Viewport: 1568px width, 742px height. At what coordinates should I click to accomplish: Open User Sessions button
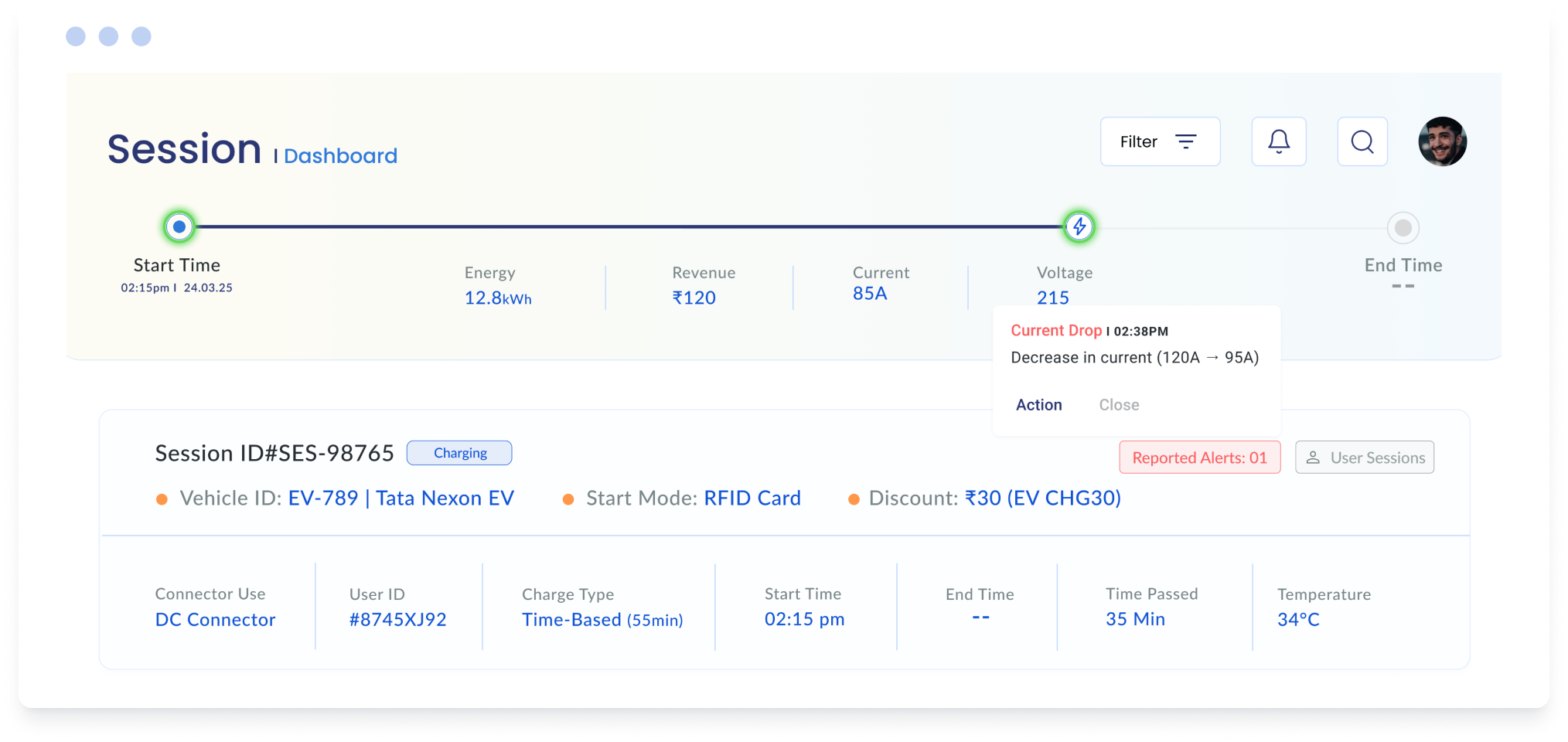(1365, 458)
